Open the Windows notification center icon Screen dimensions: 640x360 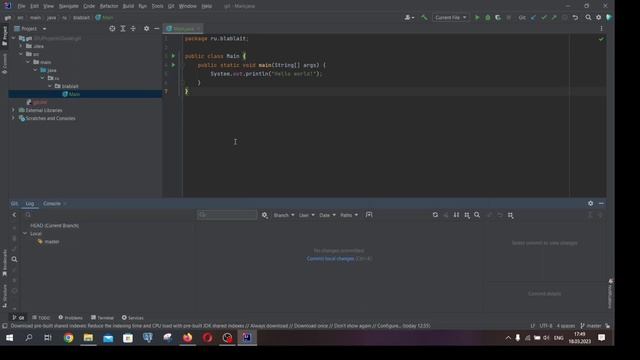601,338
